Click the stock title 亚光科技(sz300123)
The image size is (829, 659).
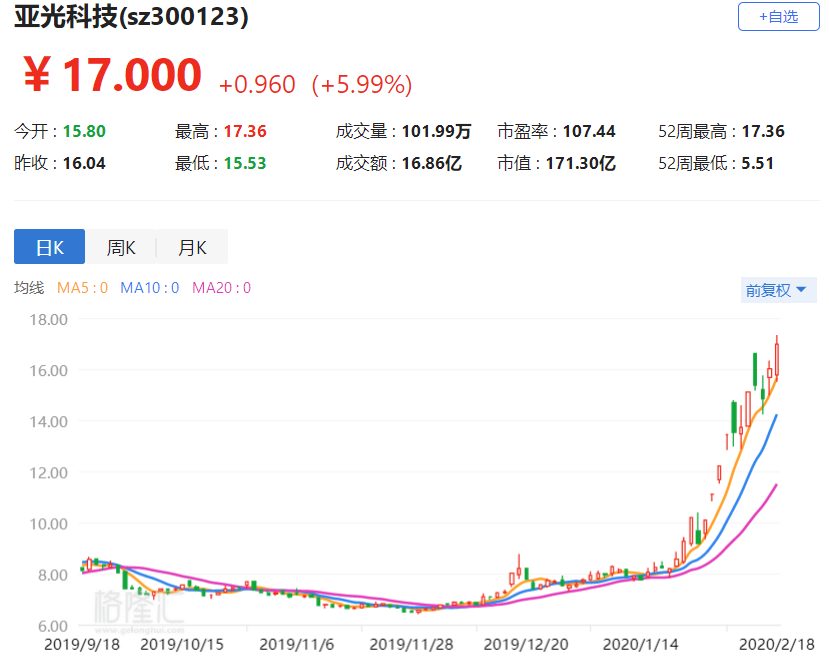tap(131, 17)
